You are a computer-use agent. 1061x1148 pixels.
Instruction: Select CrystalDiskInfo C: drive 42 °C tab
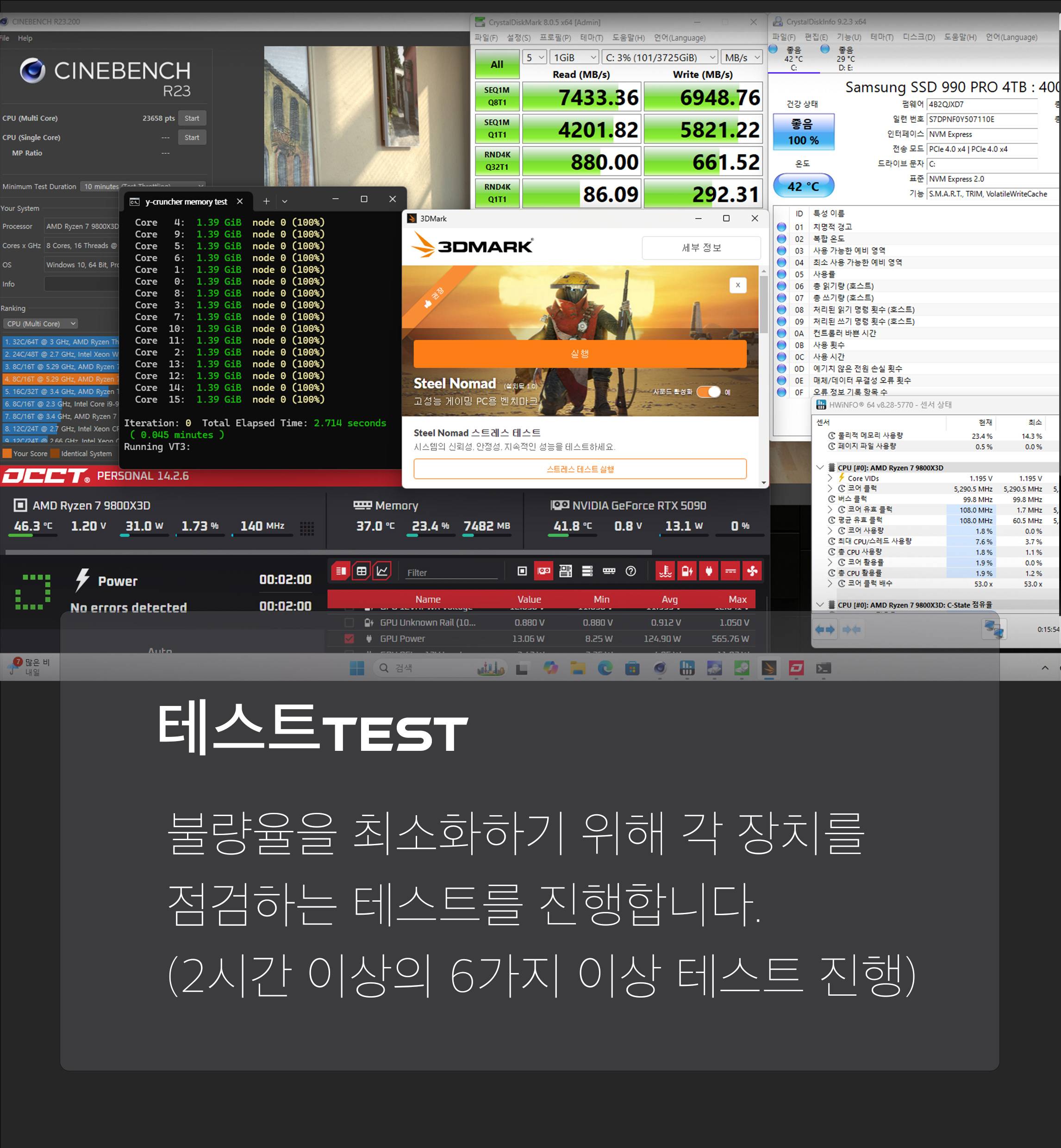(x=793, y=58)
